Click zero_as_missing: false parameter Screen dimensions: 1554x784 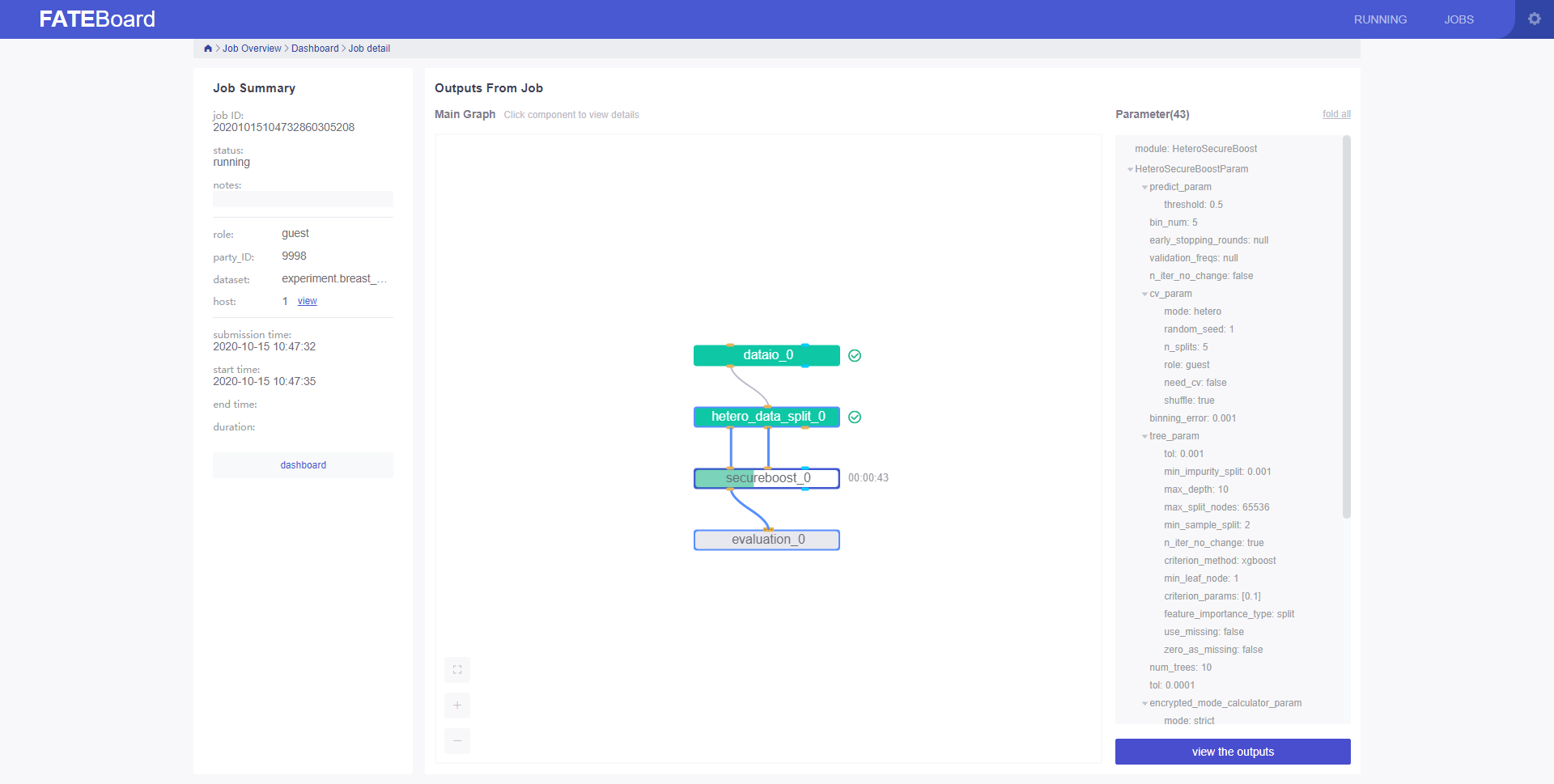[1213, 650]
